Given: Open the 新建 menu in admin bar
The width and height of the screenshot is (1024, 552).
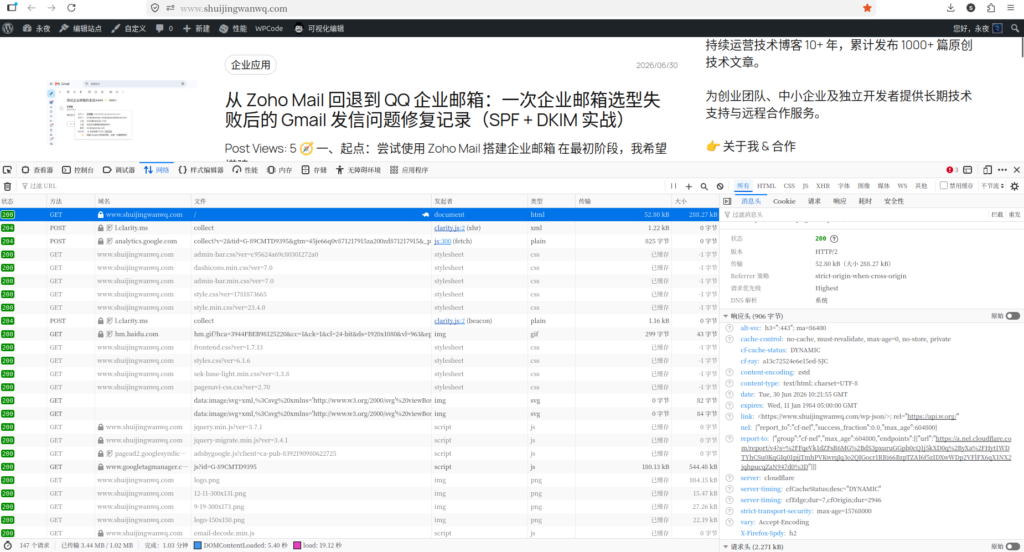Looking at the screenshot, I should (197, 28).
